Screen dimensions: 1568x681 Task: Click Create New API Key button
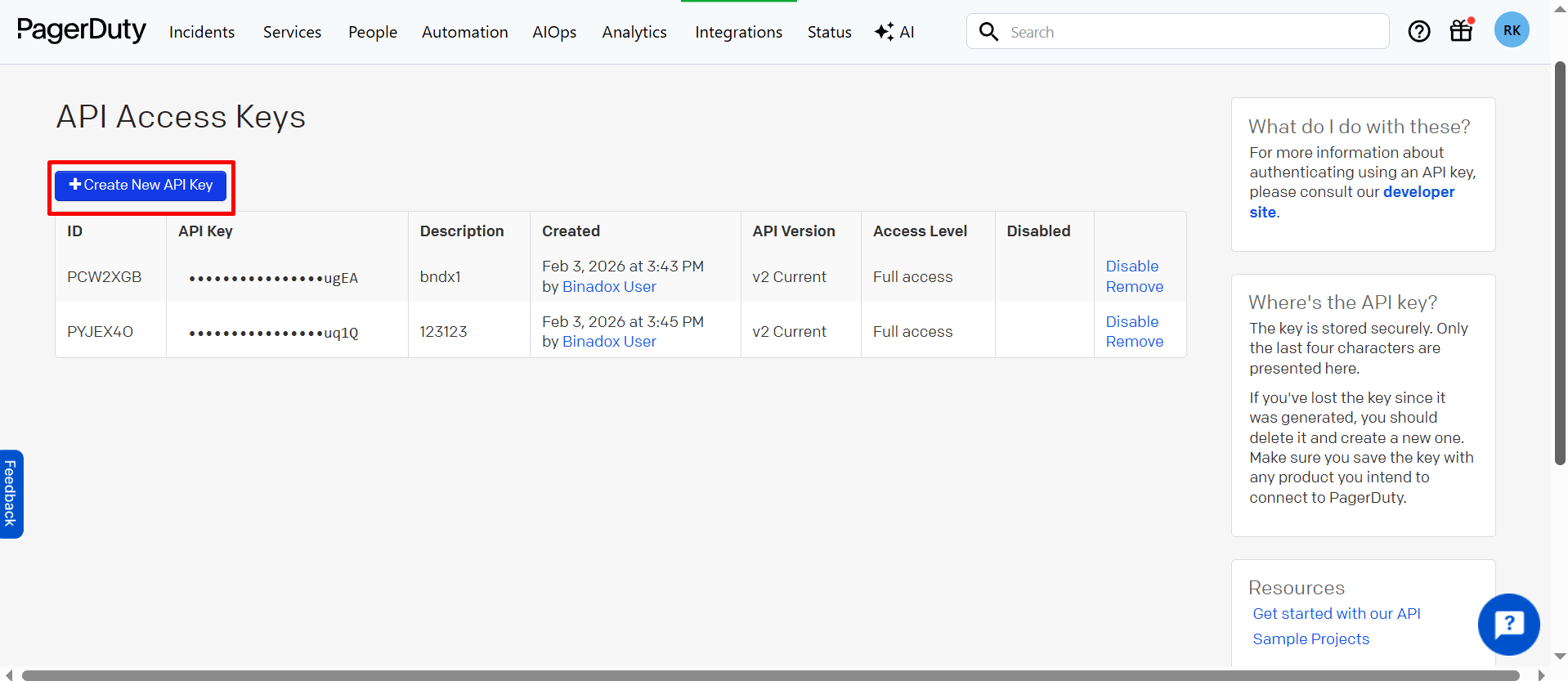click(141, 185)
